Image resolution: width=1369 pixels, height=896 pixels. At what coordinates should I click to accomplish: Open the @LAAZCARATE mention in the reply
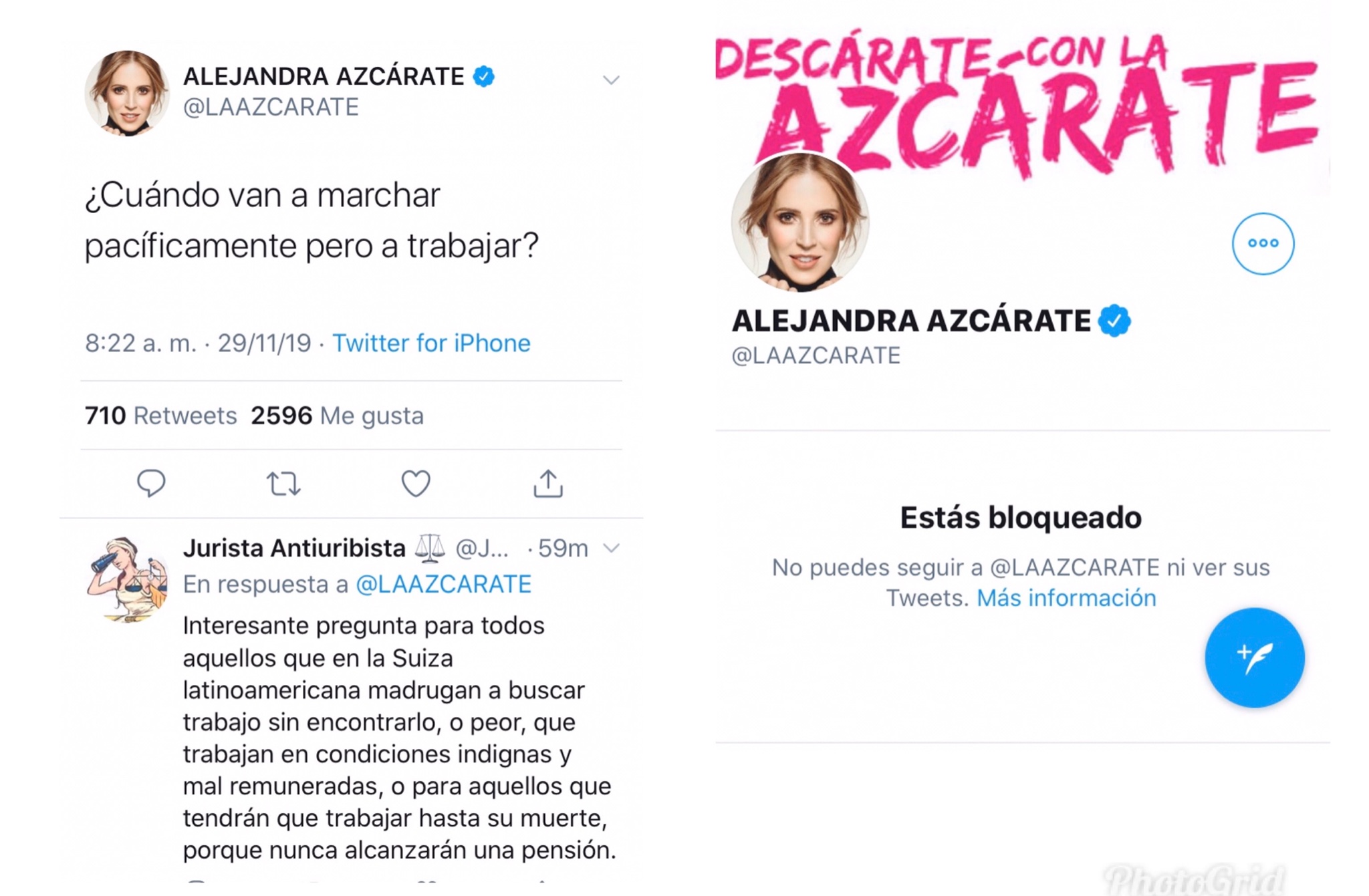(x=443, y=584)
